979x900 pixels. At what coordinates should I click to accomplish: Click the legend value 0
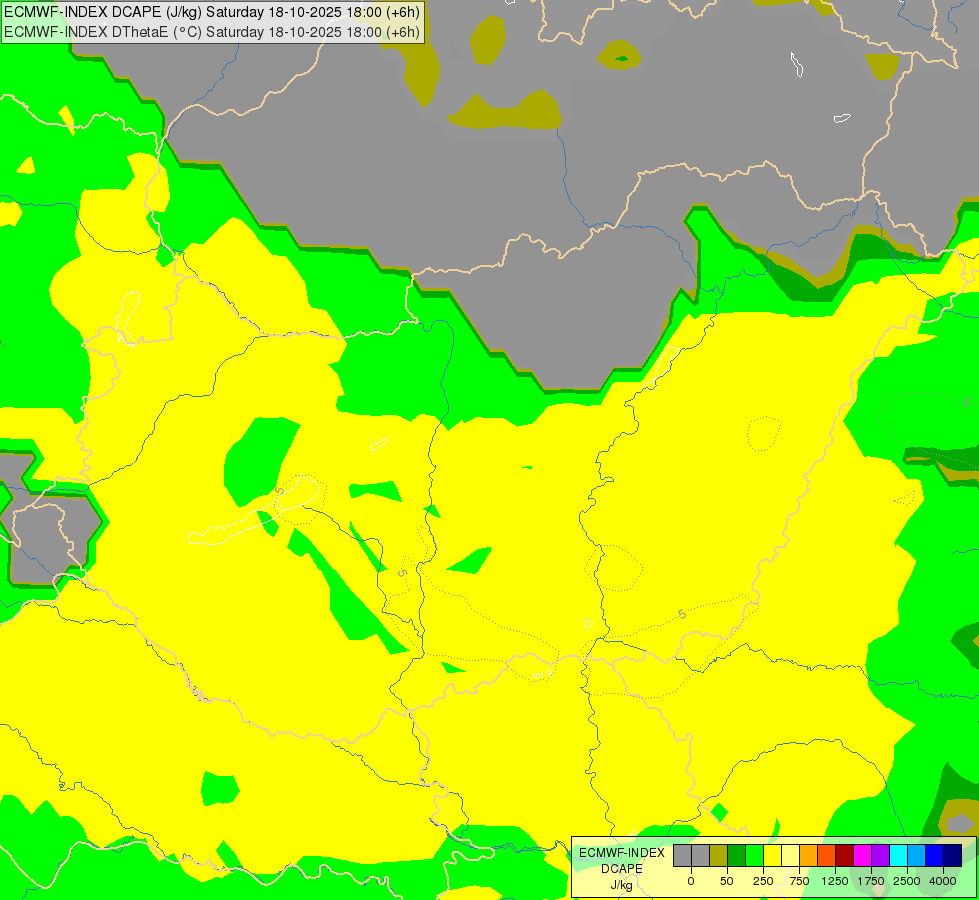[x=691, y=881]
